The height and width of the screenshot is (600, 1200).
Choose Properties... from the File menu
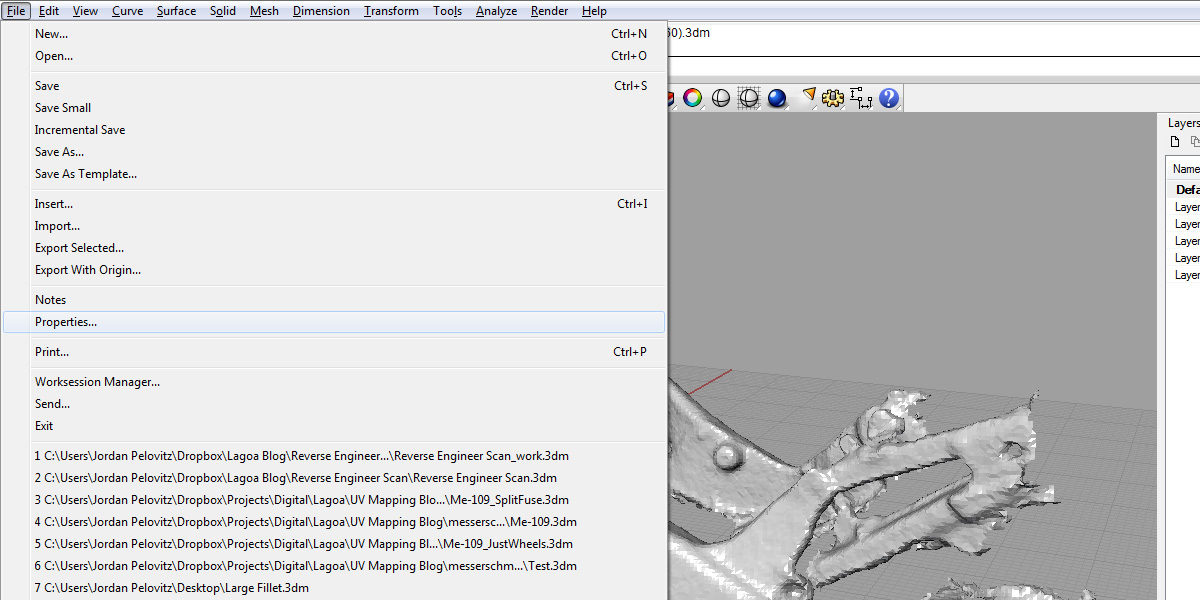click(66, 322)
